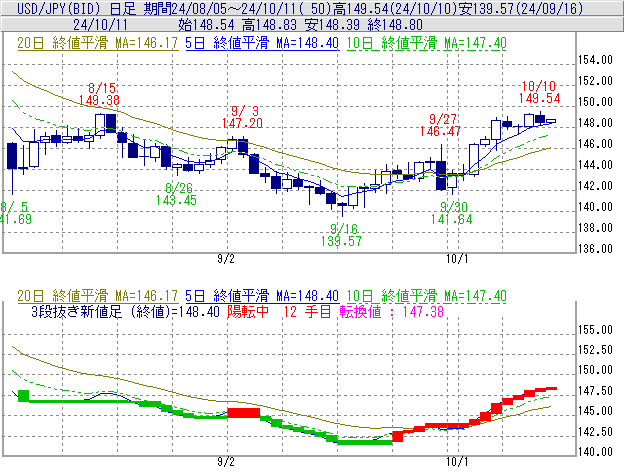
Task: Click the 8/26 low label 143.45
Action: click(x=176, y=200)
